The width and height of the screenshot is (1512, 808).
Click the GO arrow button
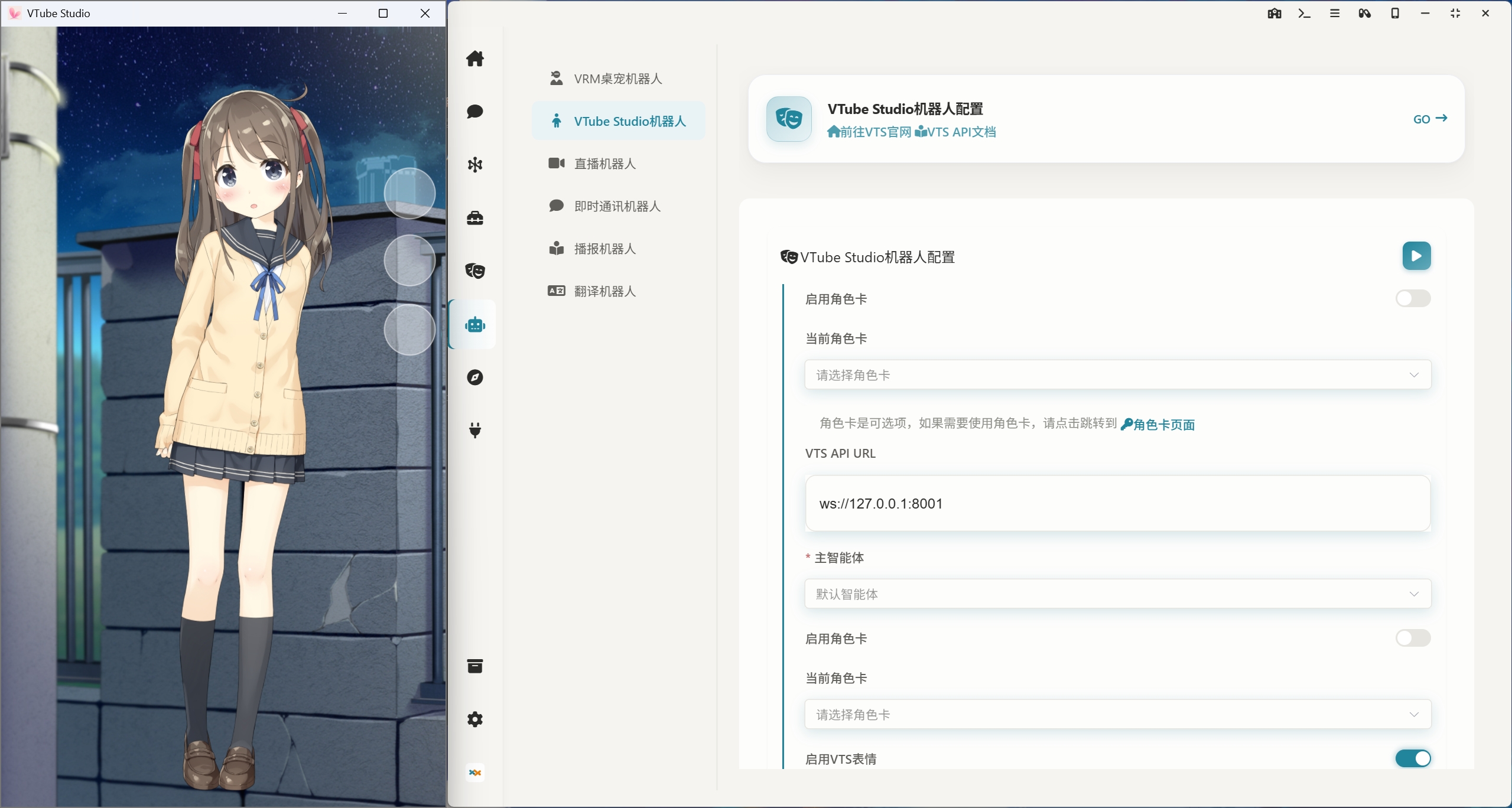tap(1430, 119)
